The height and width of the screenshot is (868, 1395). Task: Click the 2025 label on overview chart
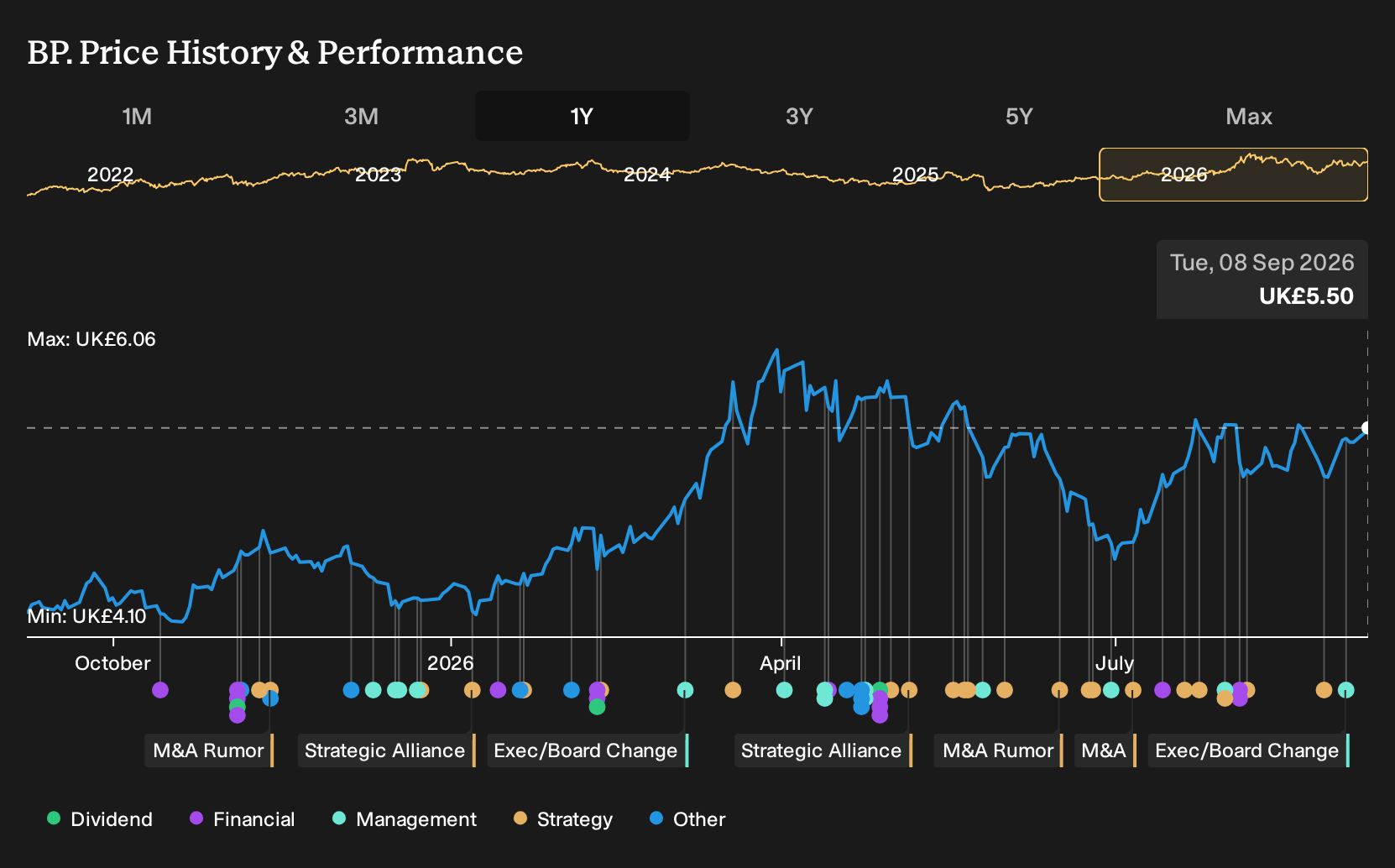915,175
